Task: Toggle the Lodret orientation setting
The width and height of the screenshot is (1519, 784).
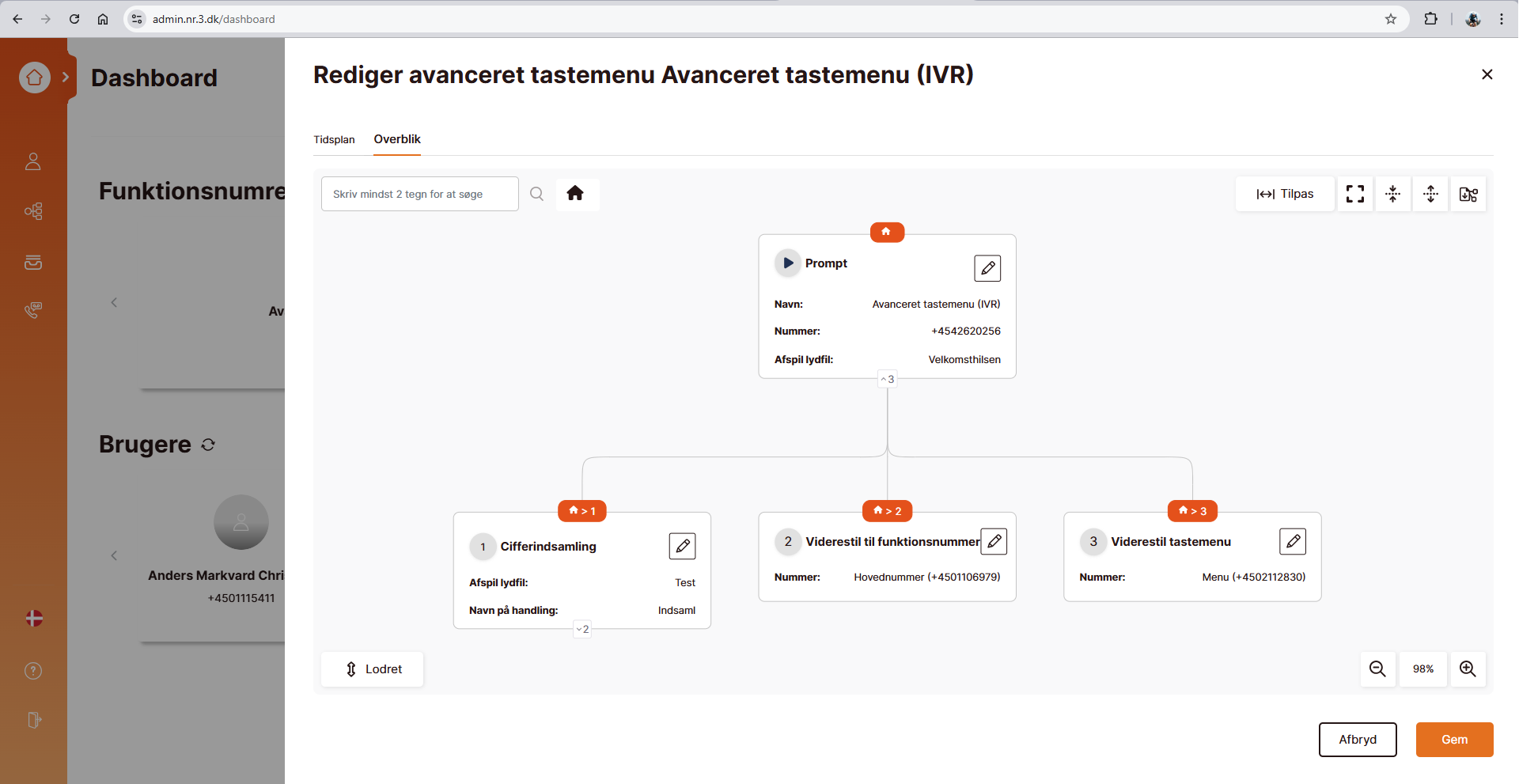Action: 372,668
